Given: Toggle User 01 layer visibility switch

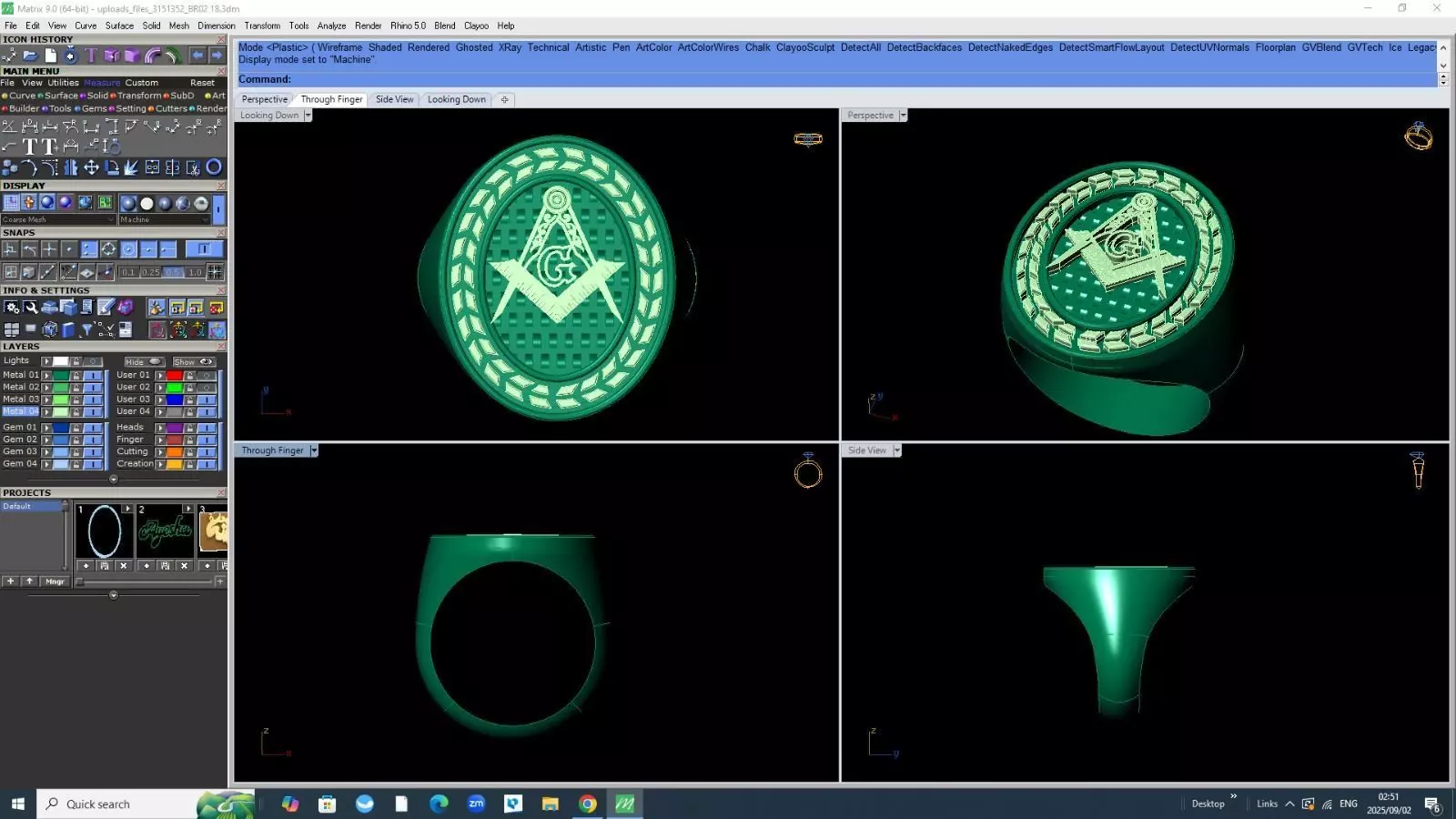Looking at the screenshot, I should click(x=207, y=376).
